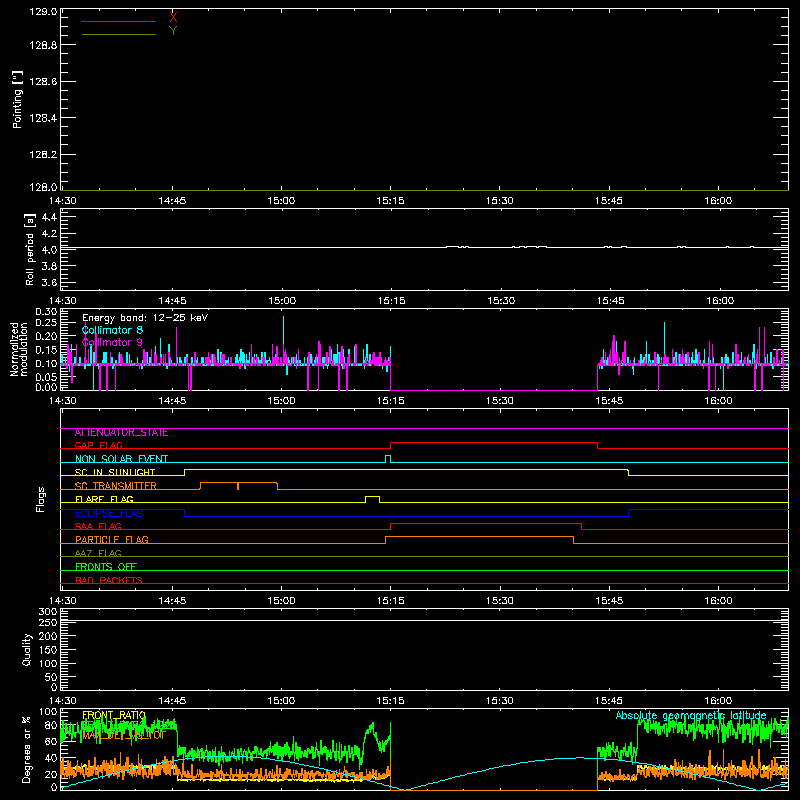Screen dimensions: 800x800
Task: Click the '4.4' tick on Roll period axis
Action: [x=49, y=217]
